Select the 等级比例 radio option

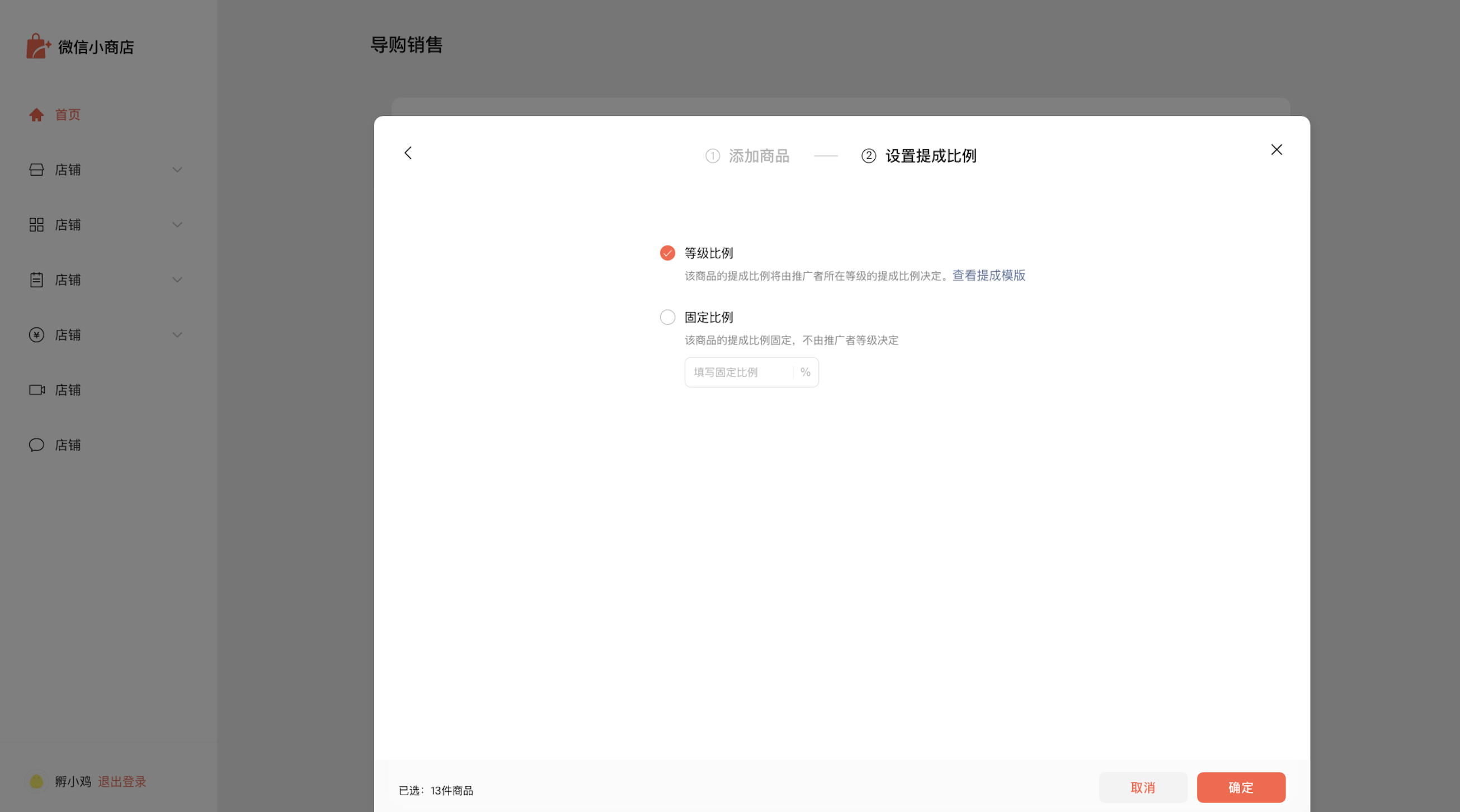668,253
